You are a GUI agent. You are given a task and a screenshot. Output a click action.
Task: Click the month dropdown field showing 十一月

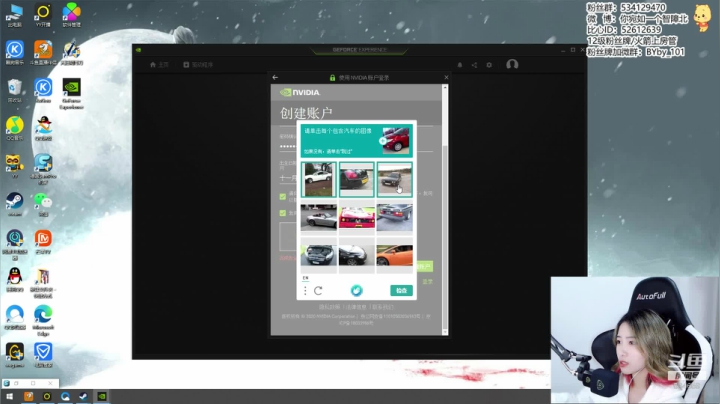click(288, 178)
